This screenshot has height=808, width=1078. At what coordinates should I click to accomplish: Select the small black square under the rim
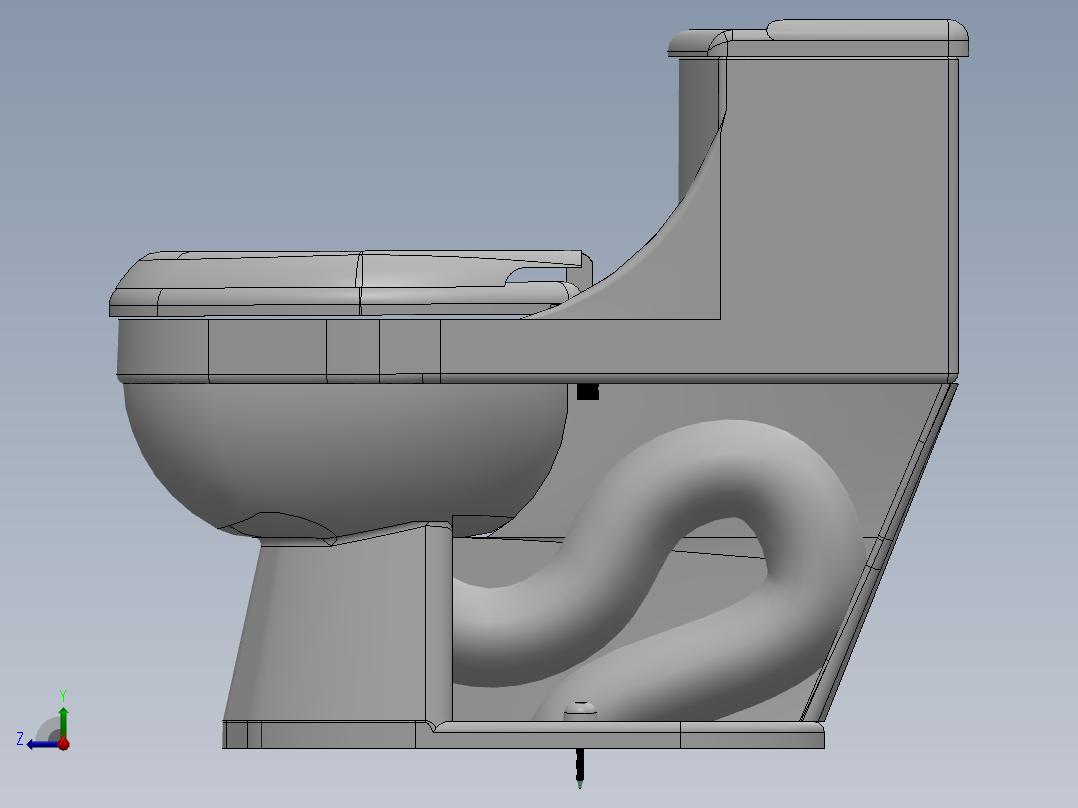[x=588, y=391]
